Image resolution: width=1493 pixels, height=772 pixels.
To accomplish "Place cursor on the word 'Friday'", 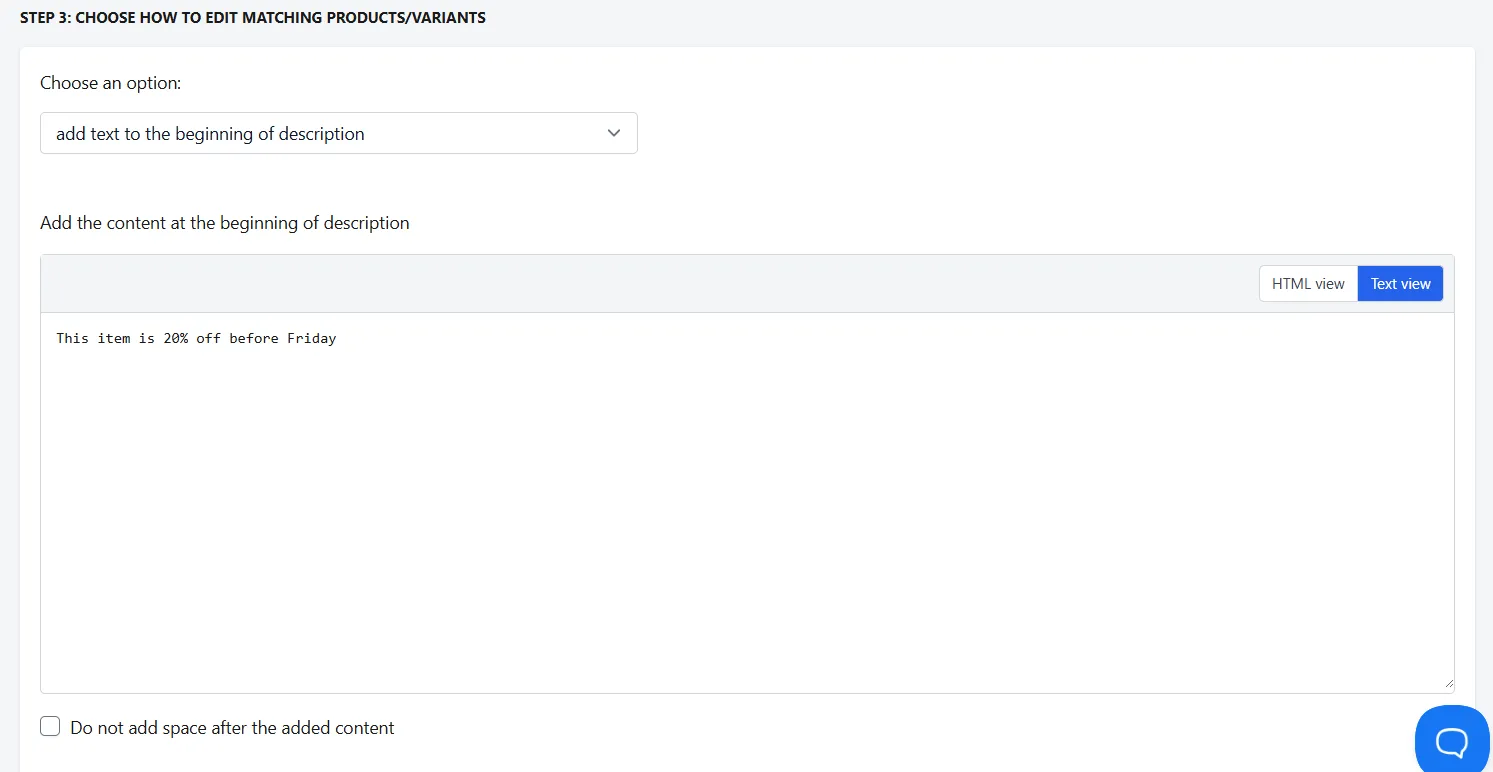I will 312,338.
